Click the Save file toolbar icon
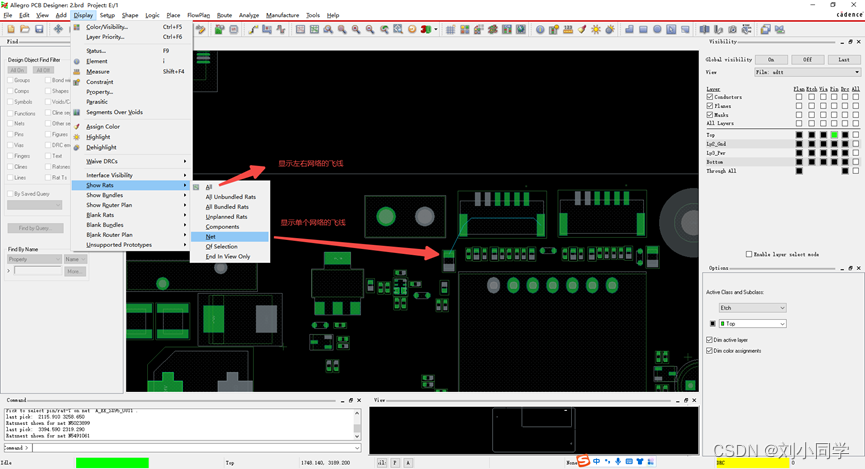The image size is (865, 469). click(39, 29)
